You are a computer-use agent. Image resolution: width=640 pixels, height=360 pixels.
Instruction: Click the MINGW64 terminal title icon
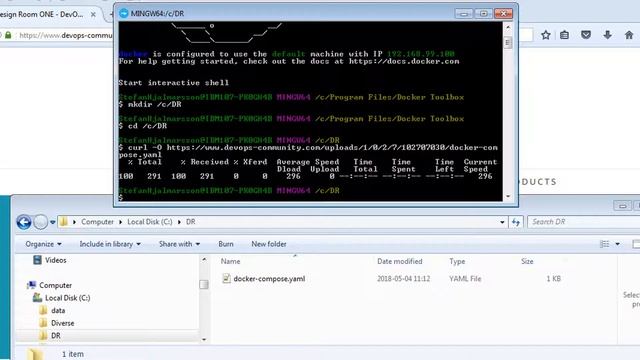pos(124,13)
